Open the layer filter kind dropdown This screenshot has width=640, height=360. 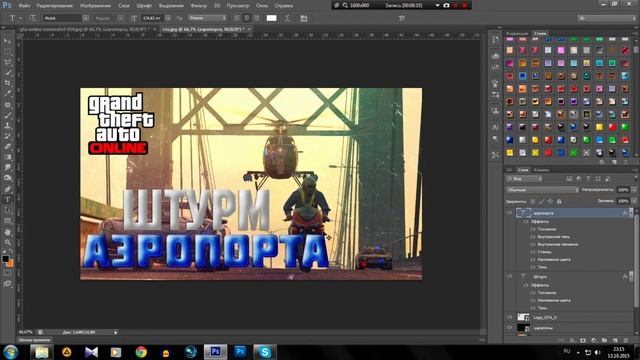point(524,179)
